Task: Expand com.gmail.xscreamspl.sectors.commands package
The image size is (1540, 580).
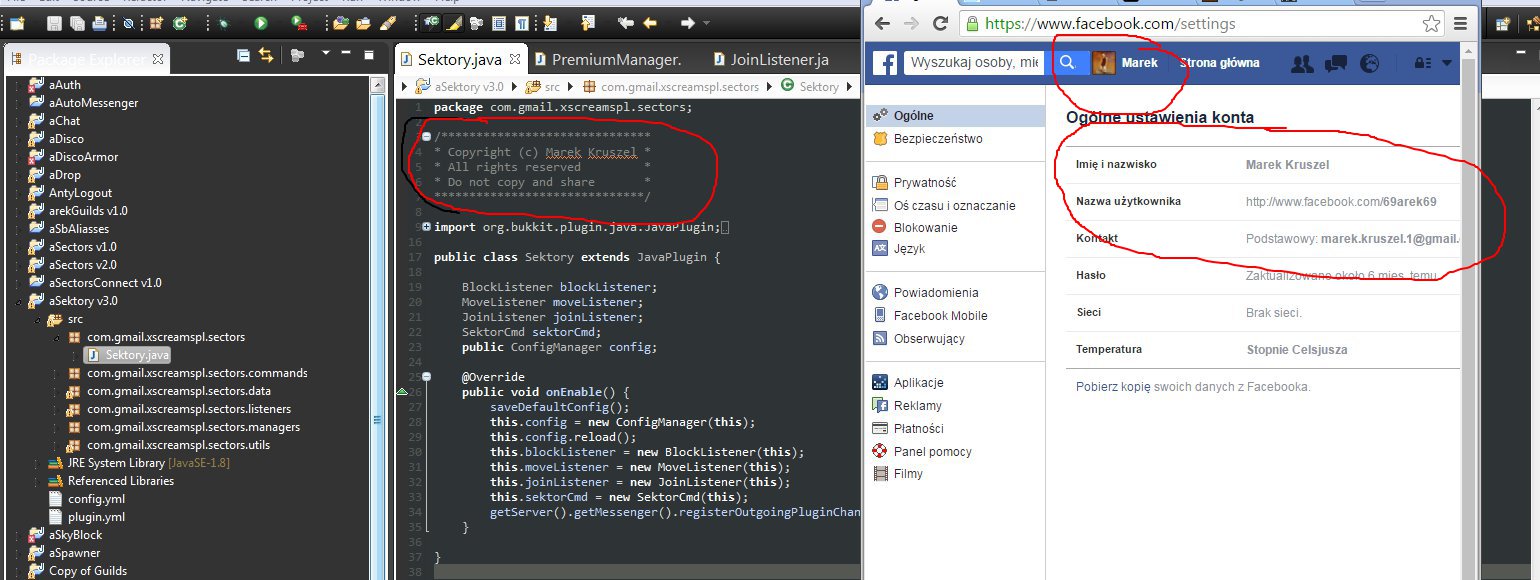Action: pyautogui.click(x=55, y=373)
